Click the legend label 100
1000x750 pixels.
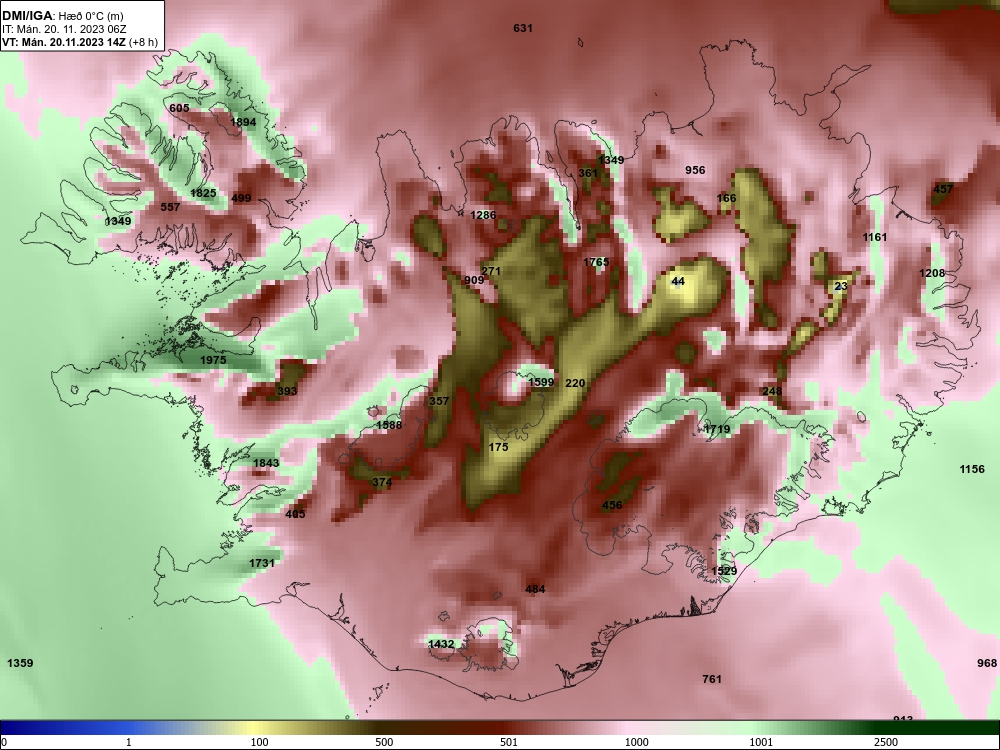pos(260,742)
